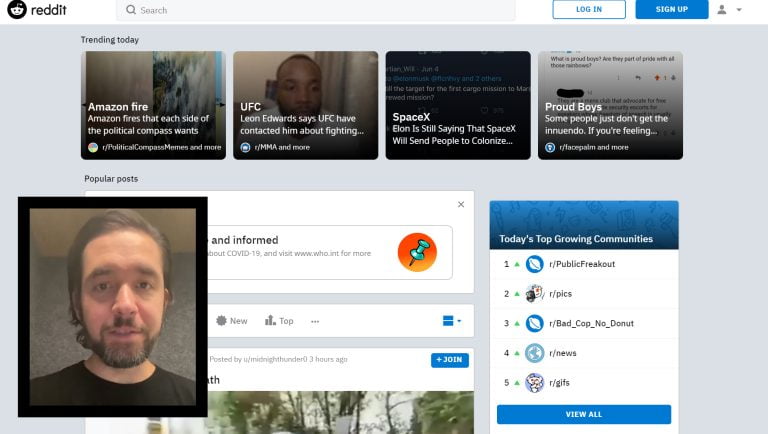Open the Proud Boys trending card

coord(610,105)
